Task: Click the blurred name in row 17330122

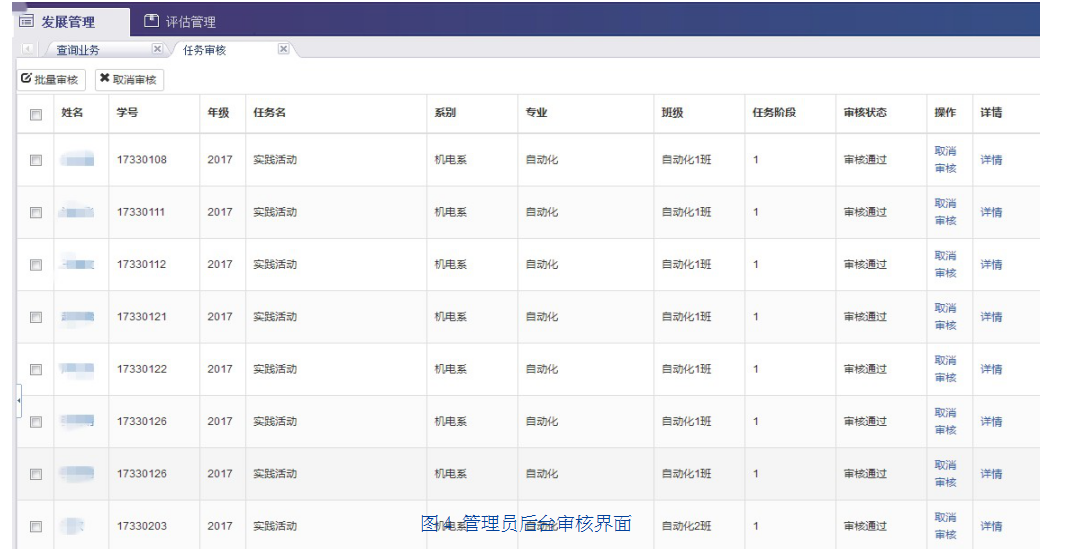Action: click(77, 370)
